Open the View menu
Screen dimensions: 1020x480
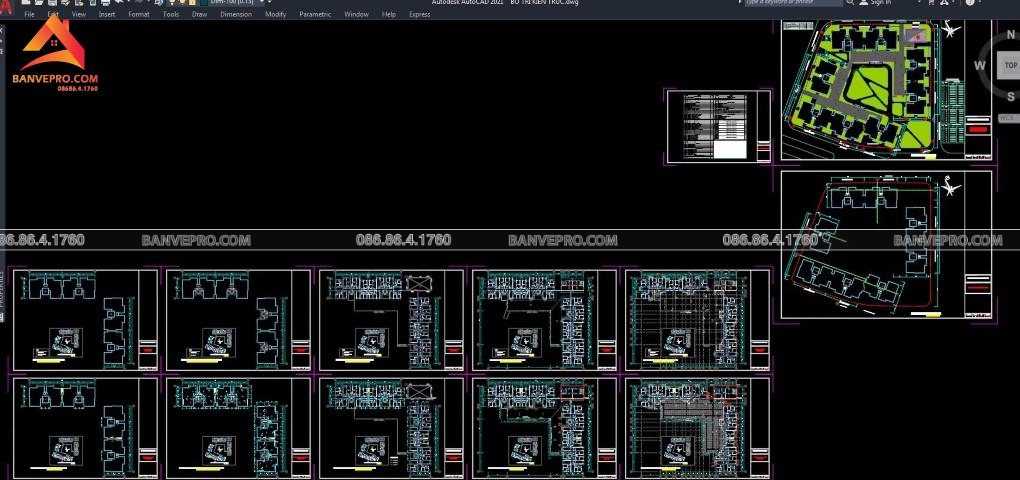pos(79,14)
